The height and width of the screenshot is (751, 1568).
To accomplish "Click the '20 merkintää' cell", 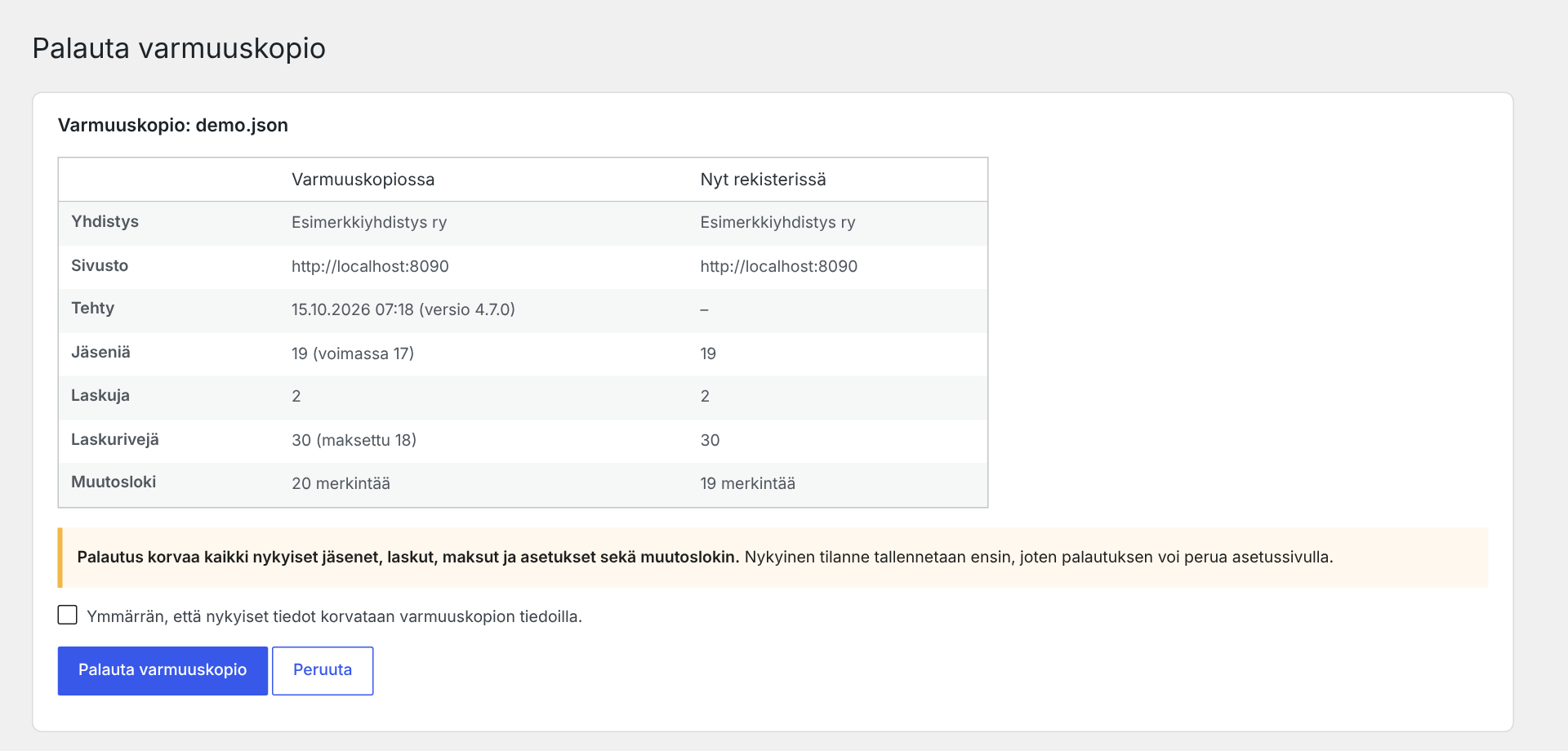I will [341, 484].
